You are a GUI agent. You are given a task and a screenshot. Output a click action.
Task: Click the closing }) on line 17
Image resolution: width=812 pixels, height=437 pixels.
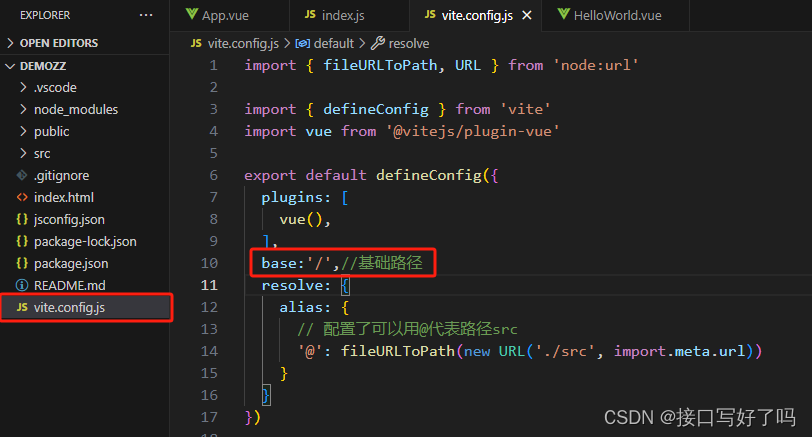253,417
